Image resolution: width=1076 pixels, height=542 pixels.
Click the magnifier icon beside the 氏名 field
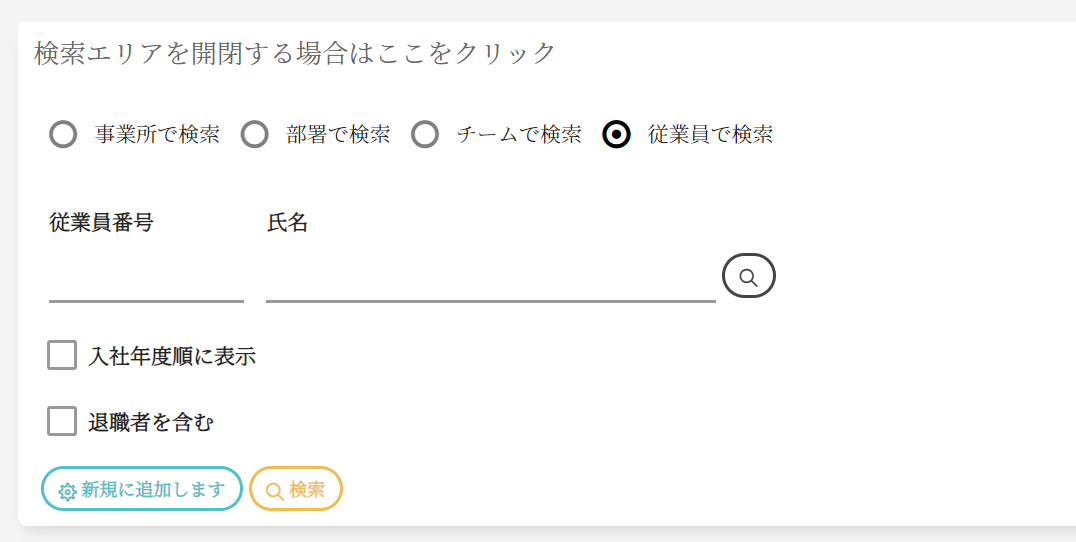tap(748, 276)
